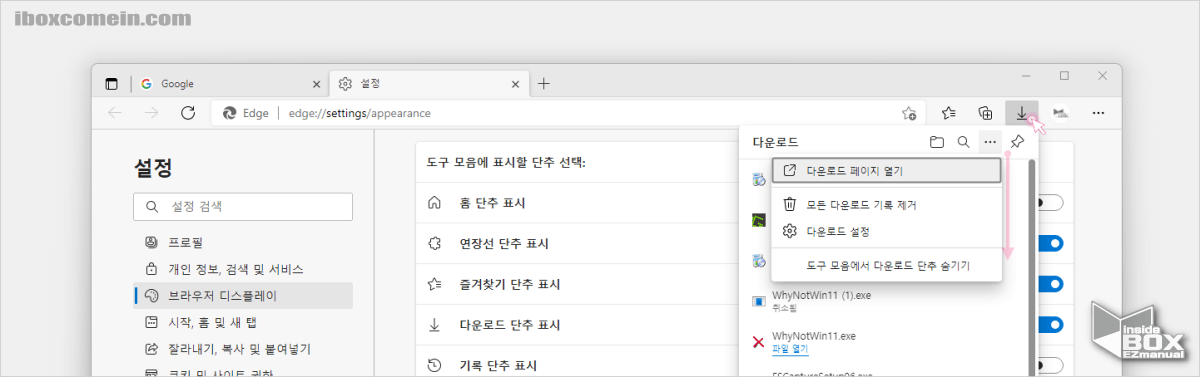This screenshot has height=377, width=1200.
Task: Open 프로필 settings section
Action: (243, 242)
